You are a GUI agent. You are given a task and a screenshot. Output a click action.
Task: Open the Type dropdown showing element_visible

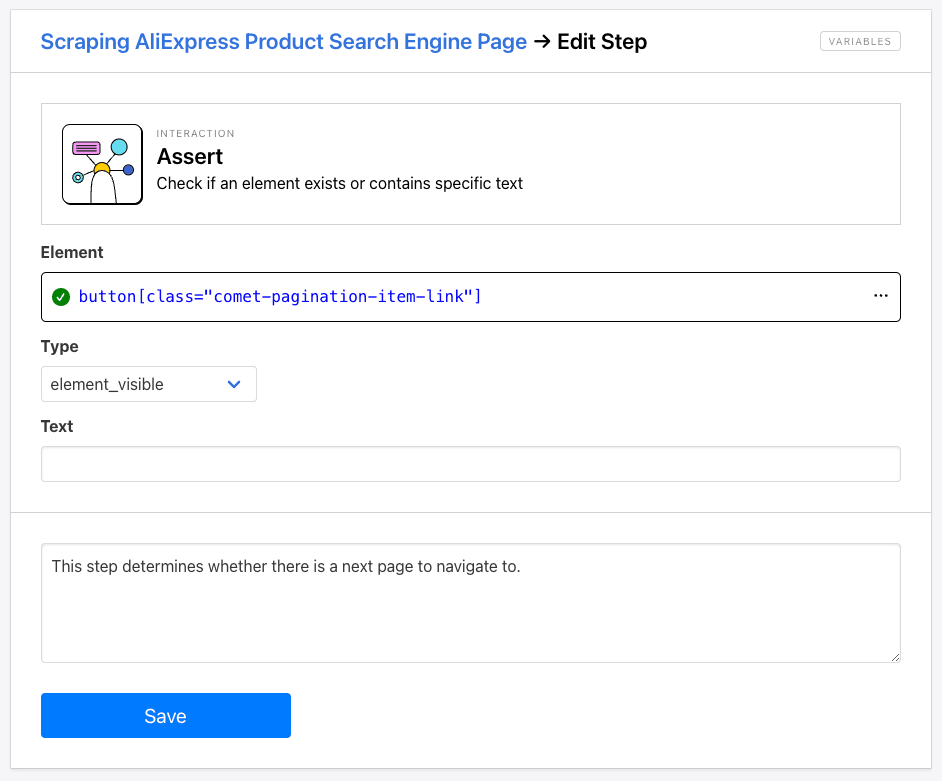coord(148,384)
